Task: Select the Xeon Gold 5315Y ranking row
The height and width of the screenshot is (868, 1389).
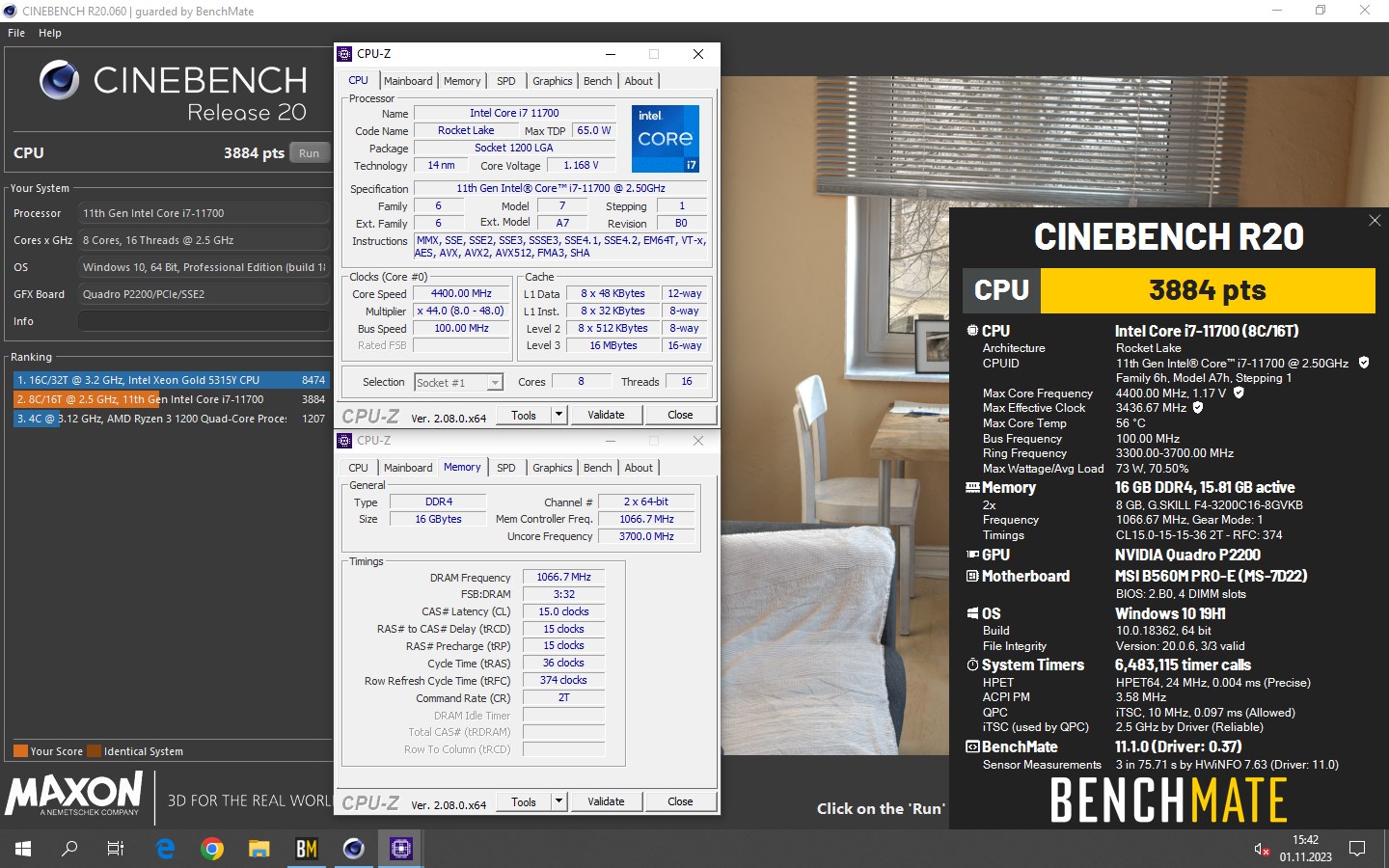Action: (171, 380)
